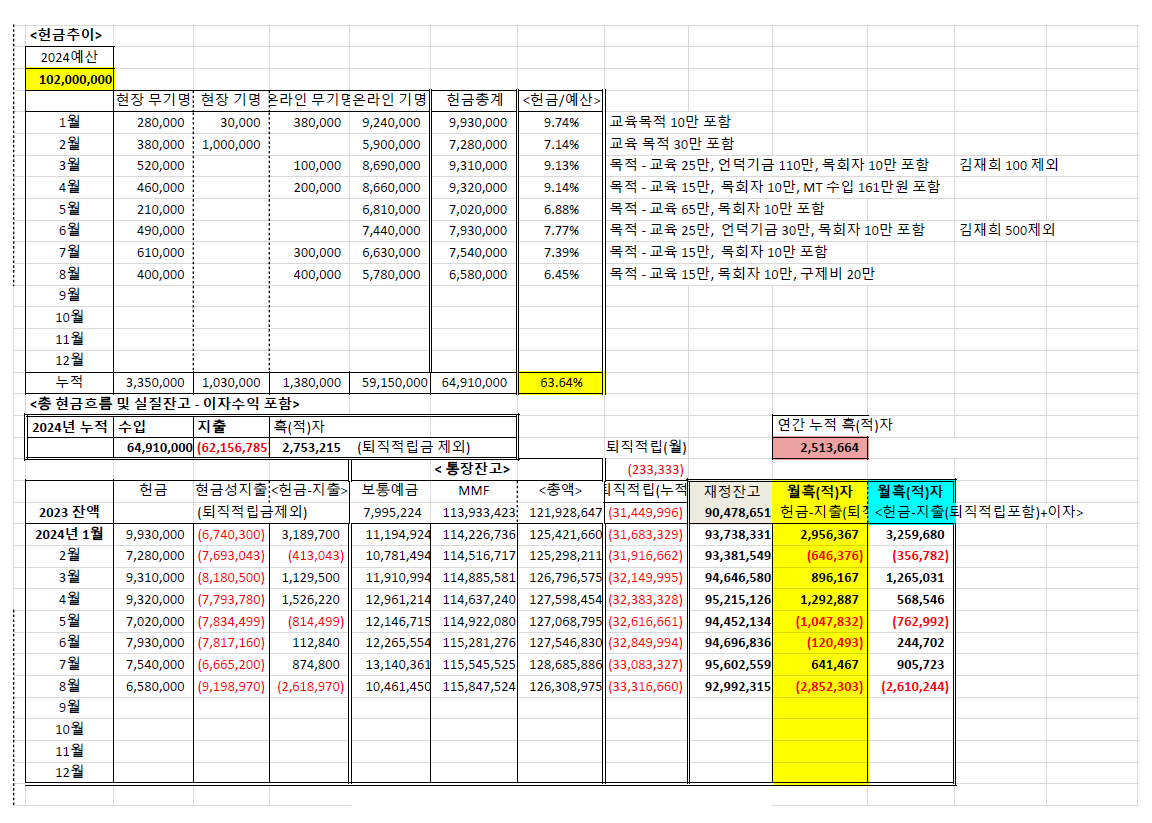Image resolution: width=1152 pixels, height=823 pixels.
Task: Click the red (2,852,303) cell for 8월
Action: coord(819,686)
